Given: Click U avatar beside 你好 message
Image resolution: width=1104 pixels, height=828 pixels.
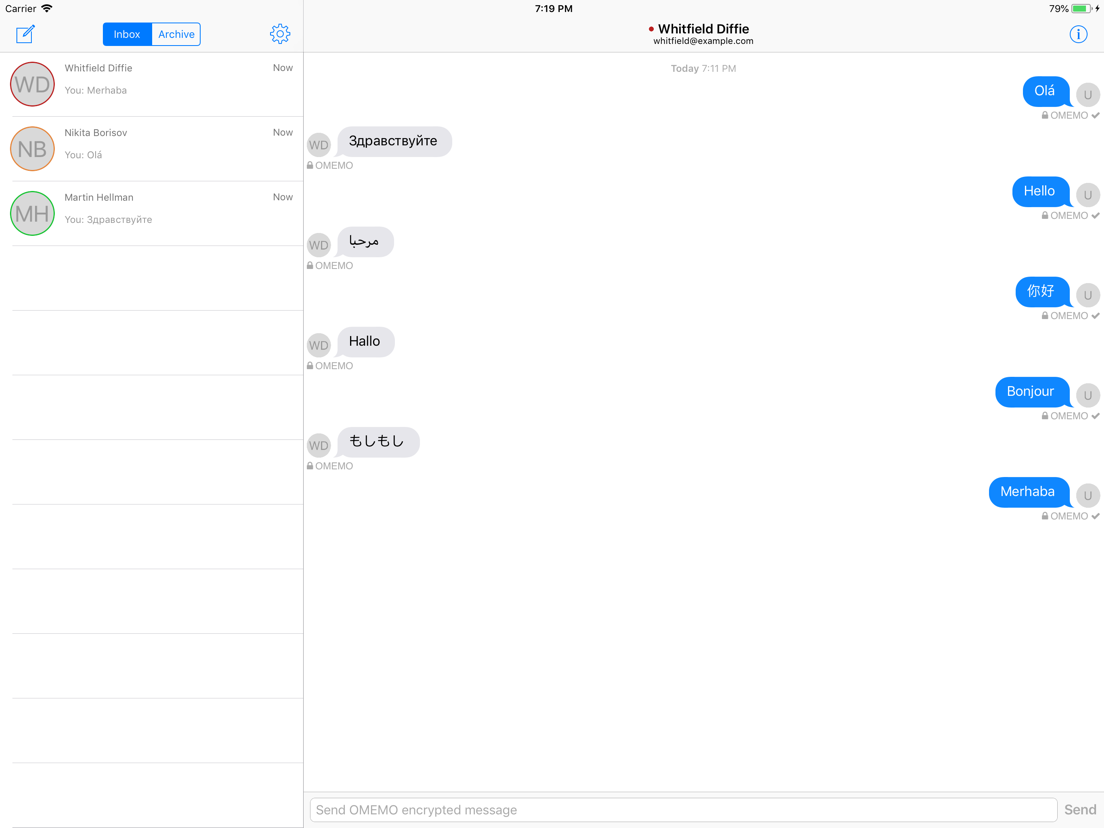Looking at the screenshot, I should tap(1088, 295).
